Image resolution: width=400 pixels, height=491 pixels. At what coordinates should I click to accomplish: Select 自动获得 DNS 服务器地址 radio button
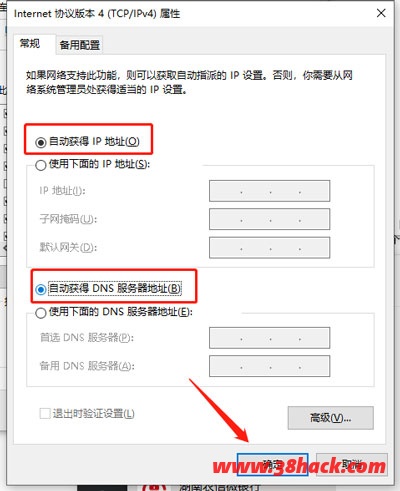tap(41, 289)
